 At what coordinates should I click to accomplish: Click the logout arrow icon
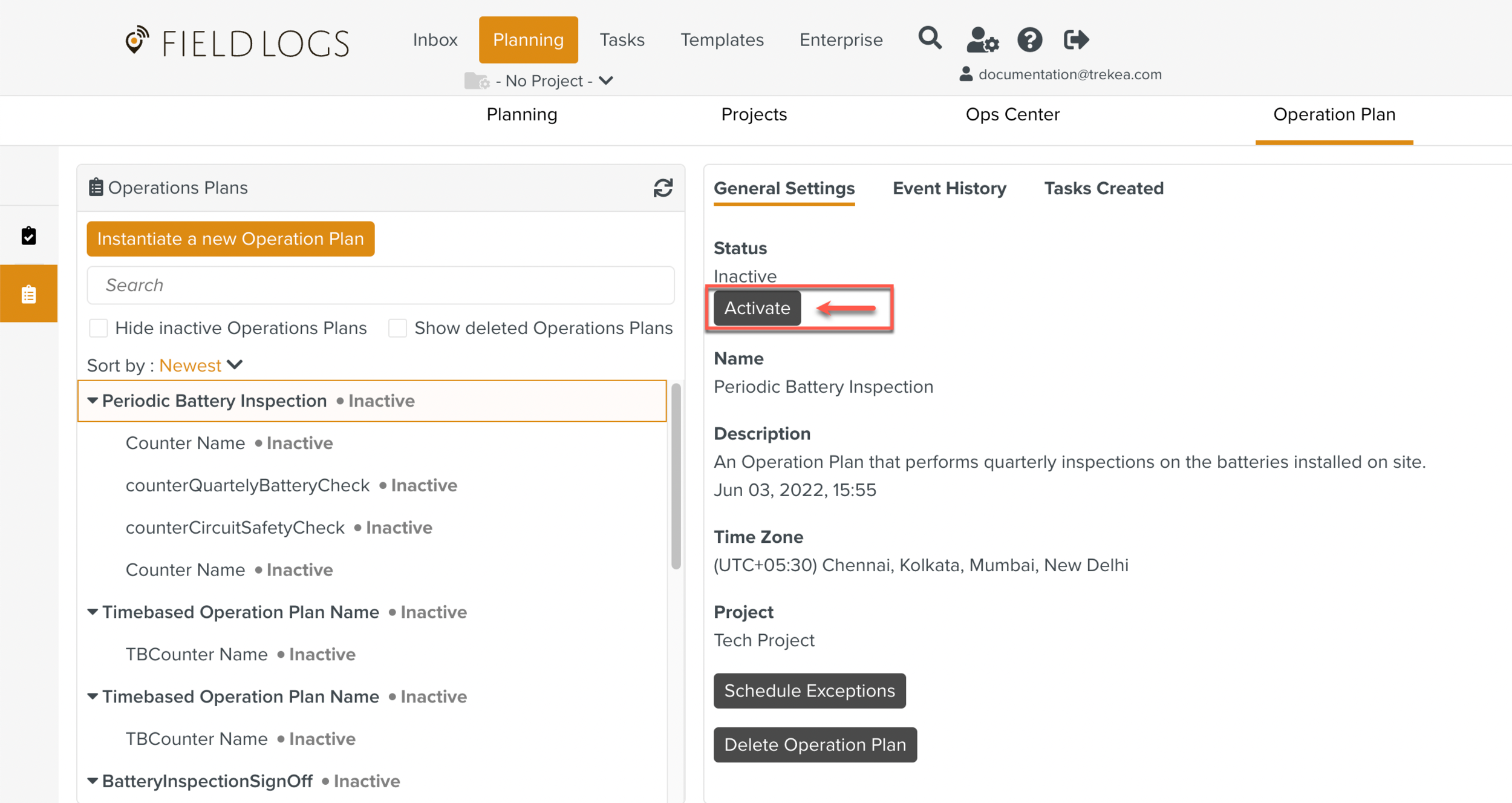click(1076, 40)
